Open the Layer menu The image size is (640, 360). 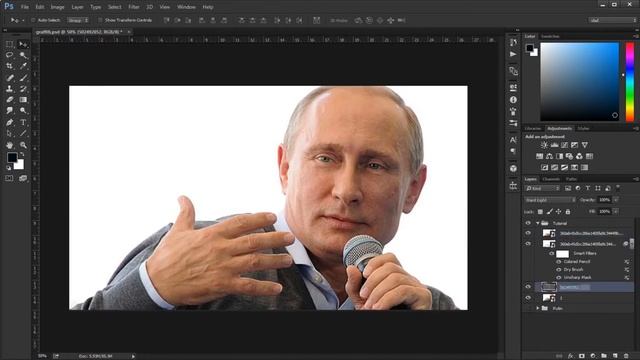click(x=77, y=7)
